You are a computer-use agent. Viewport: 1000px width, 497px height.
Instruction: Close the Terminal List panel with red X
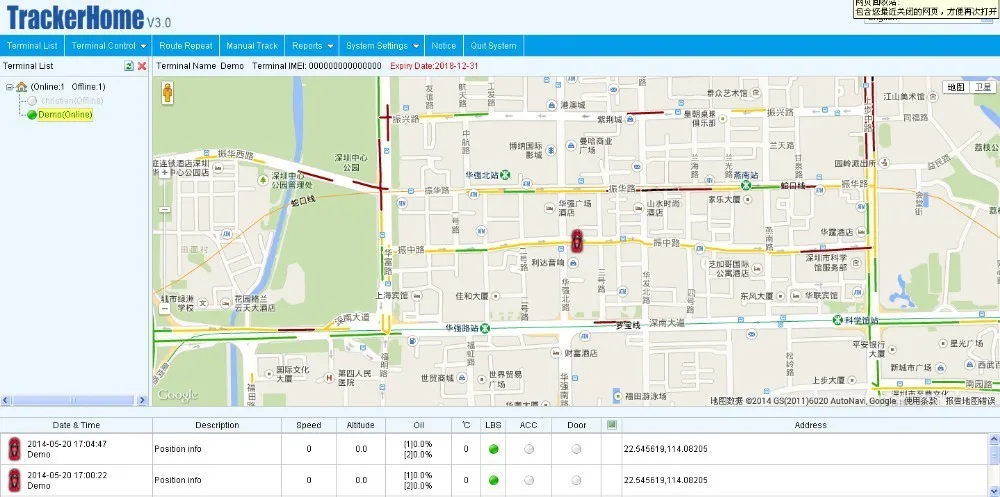click(142, 66)
